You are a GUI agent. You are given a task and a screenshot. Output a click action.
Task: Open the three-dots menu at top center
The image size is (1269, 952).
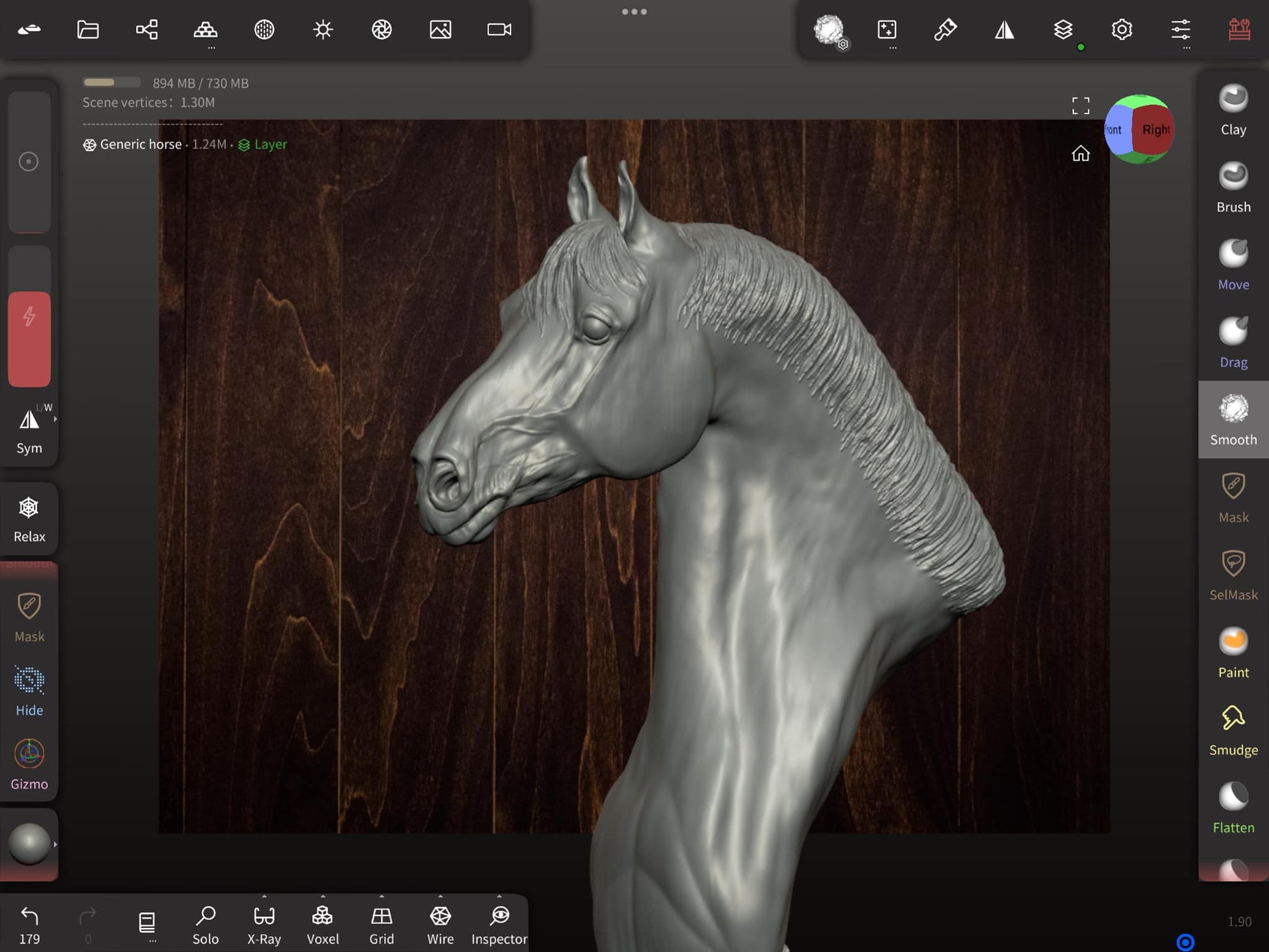pos(634,12)
